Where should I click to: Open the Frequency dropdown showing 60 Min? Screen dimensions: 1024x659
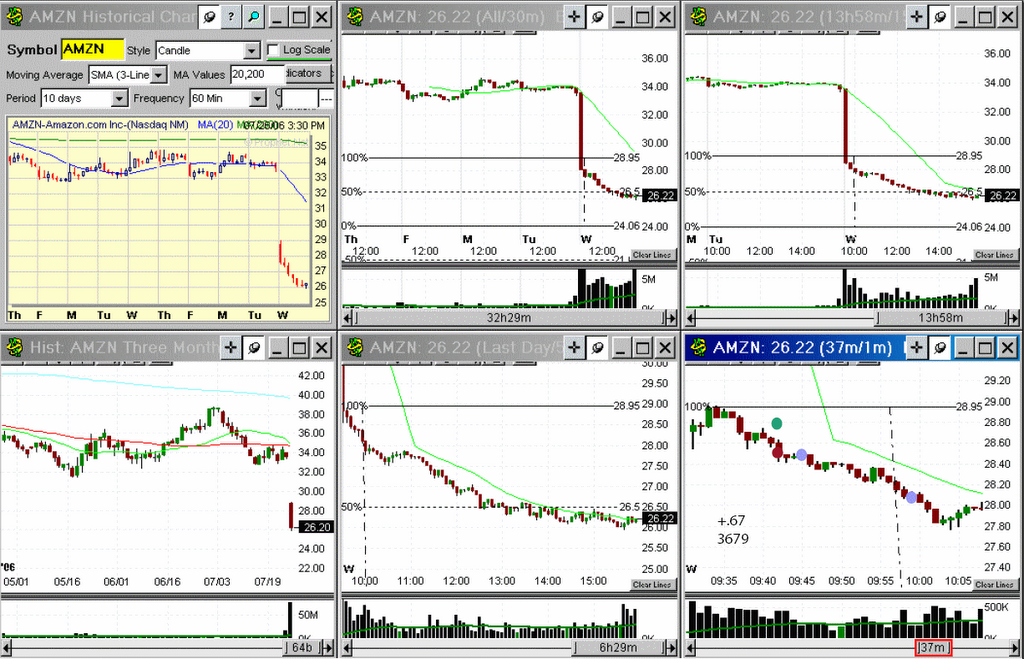click(x=258, y=99)
